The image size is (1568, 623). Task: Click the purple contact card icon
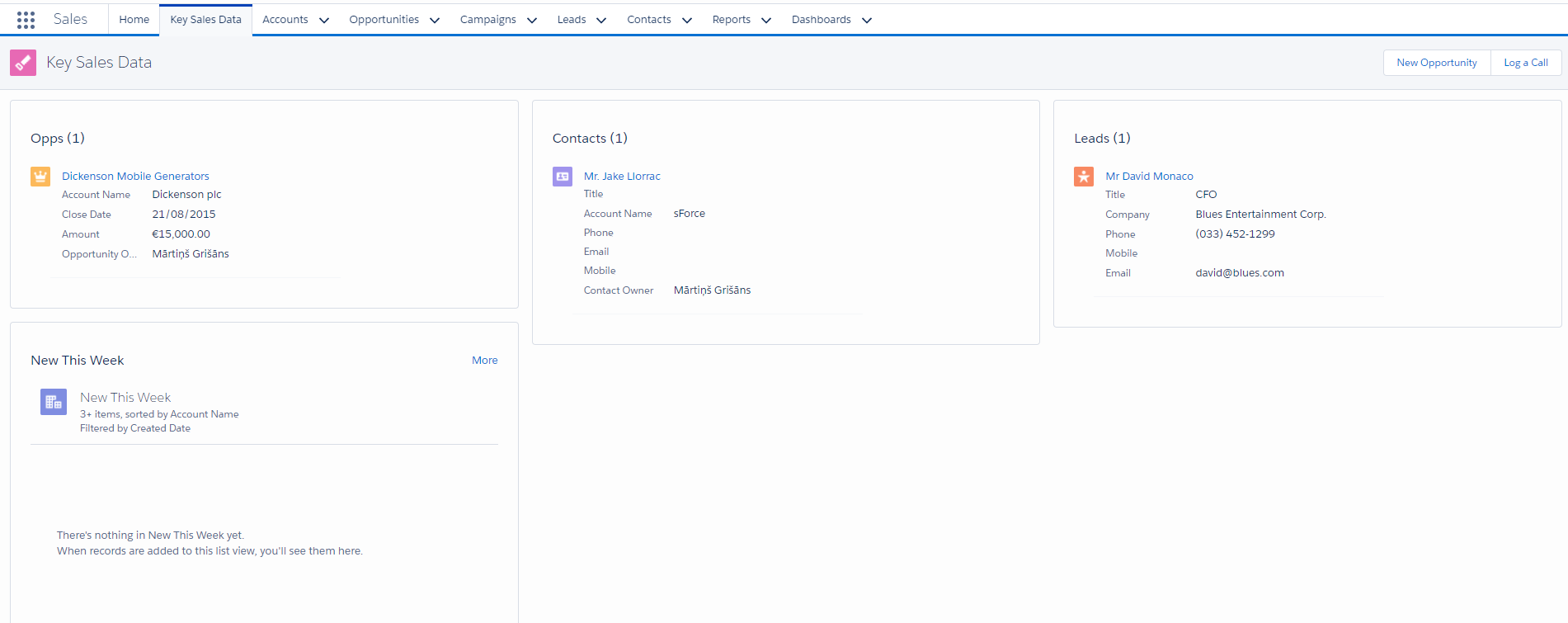[563, 177]
